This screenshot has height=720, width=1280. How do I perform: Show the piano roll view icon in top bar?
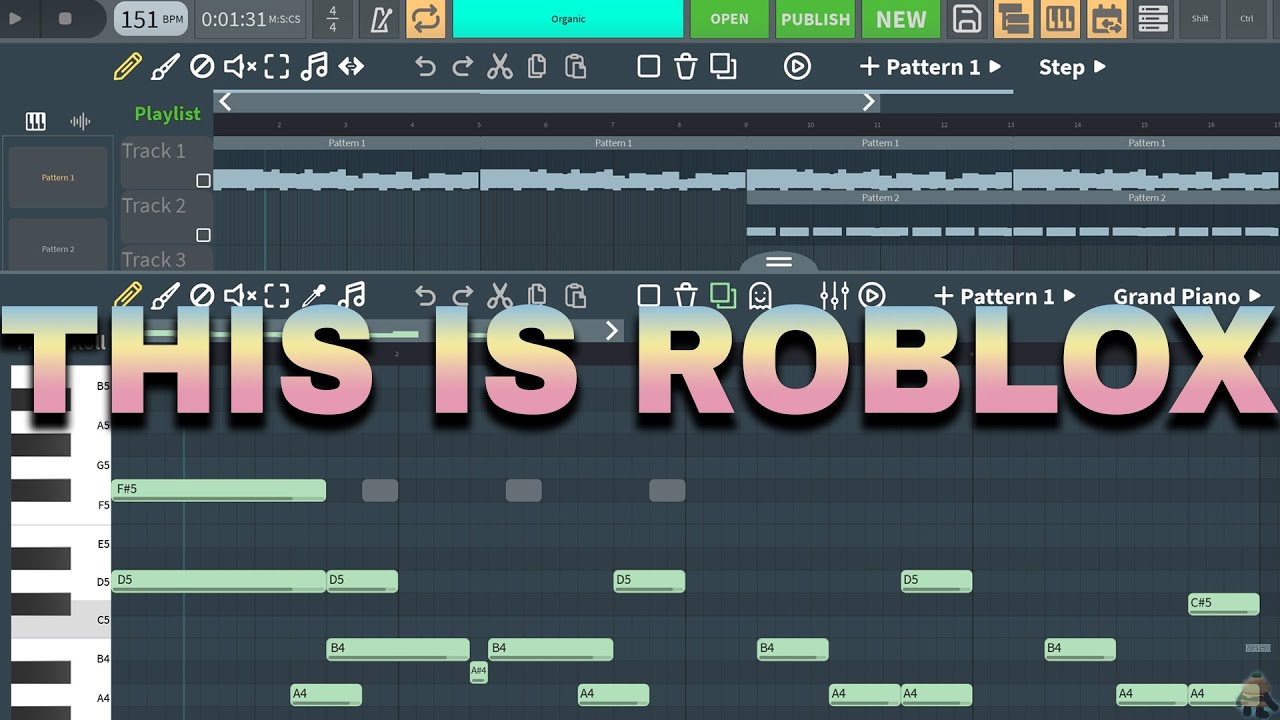[x=1060, y=19]
